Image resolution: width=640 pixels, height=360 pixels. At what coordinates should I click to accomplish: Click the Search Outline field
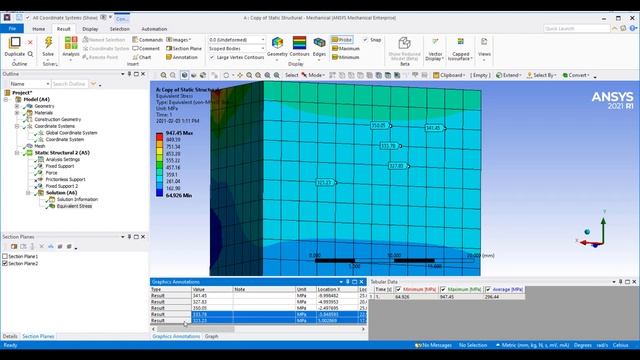coord(69,84)
